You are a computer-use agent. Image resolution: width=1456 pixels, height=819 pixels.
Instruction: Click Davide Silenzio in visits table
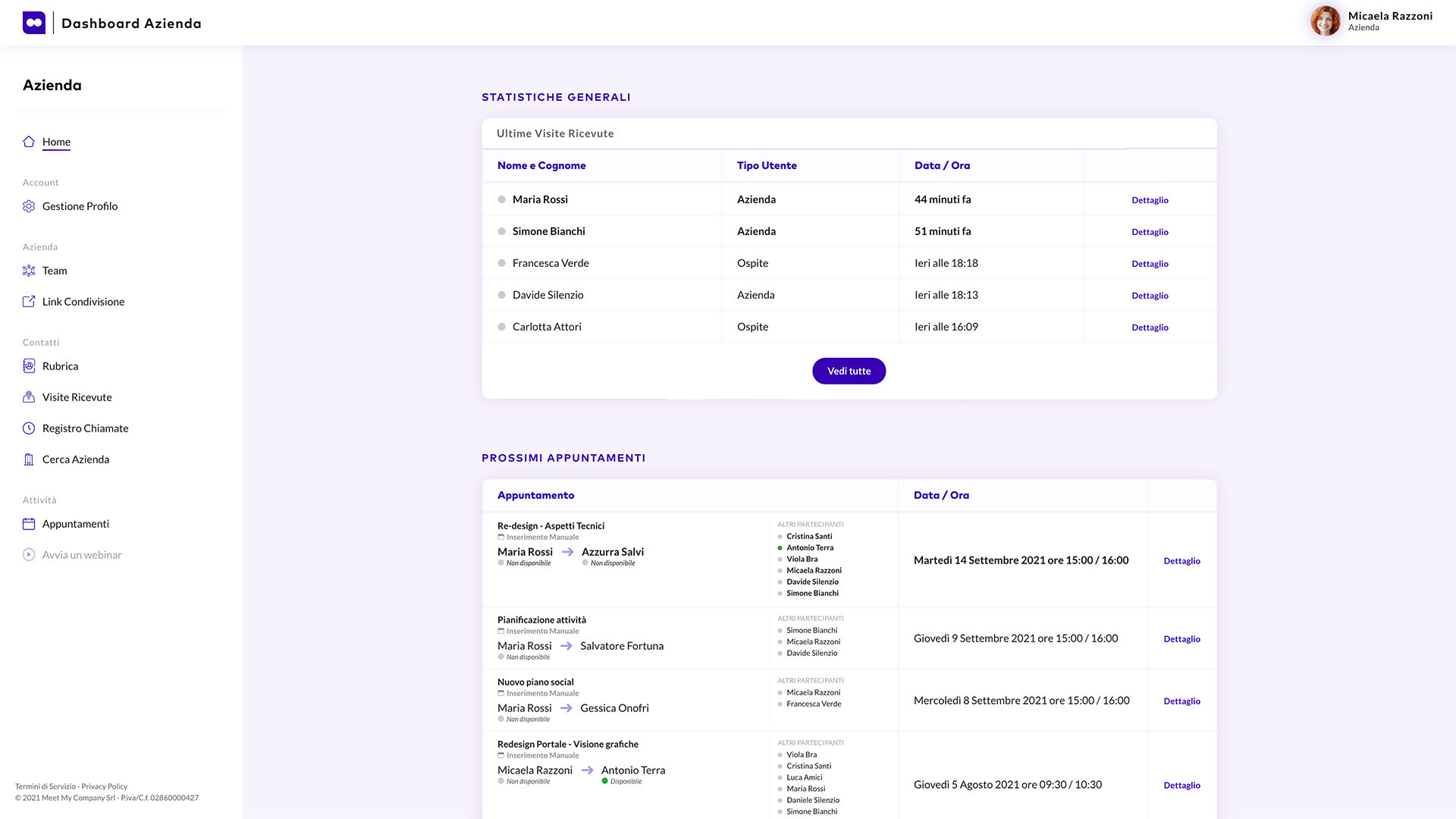[548, 295]
